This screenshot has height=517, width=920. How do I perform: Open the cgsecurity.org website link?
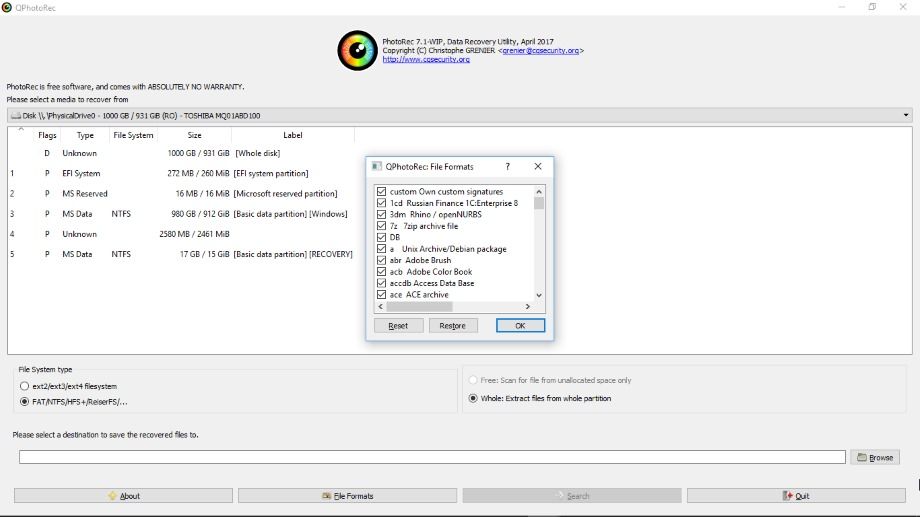[426, 59]
